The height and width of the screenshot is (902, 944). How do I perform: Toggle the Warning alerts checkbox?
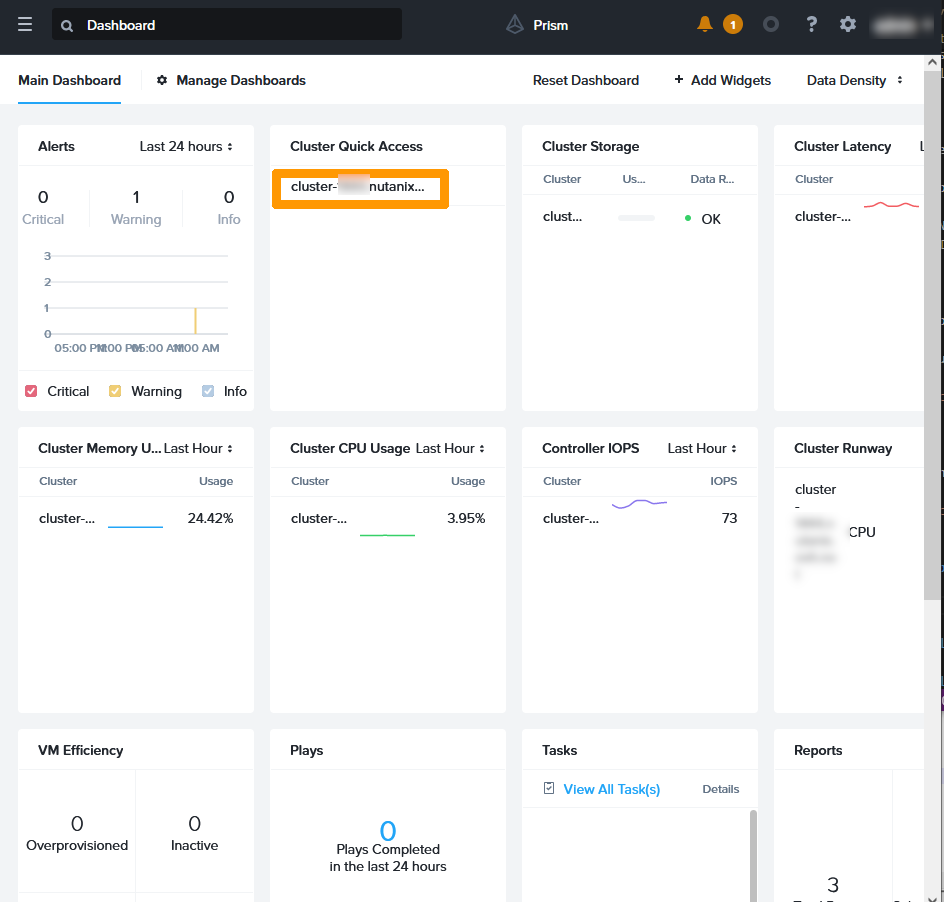coord(115,391)
